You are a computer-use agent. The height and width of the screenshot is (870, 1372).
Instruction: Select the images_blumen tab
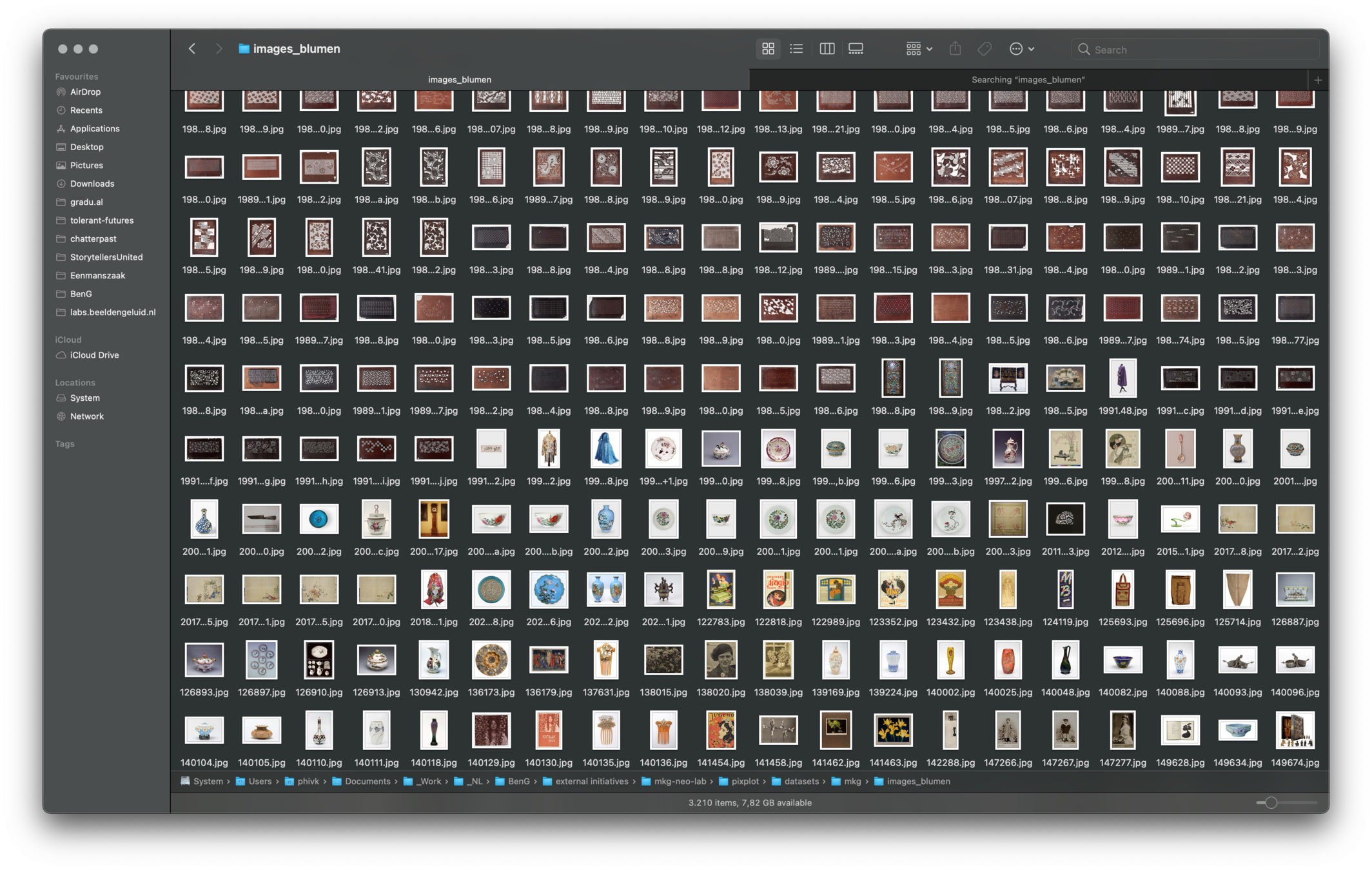point(460,80)
